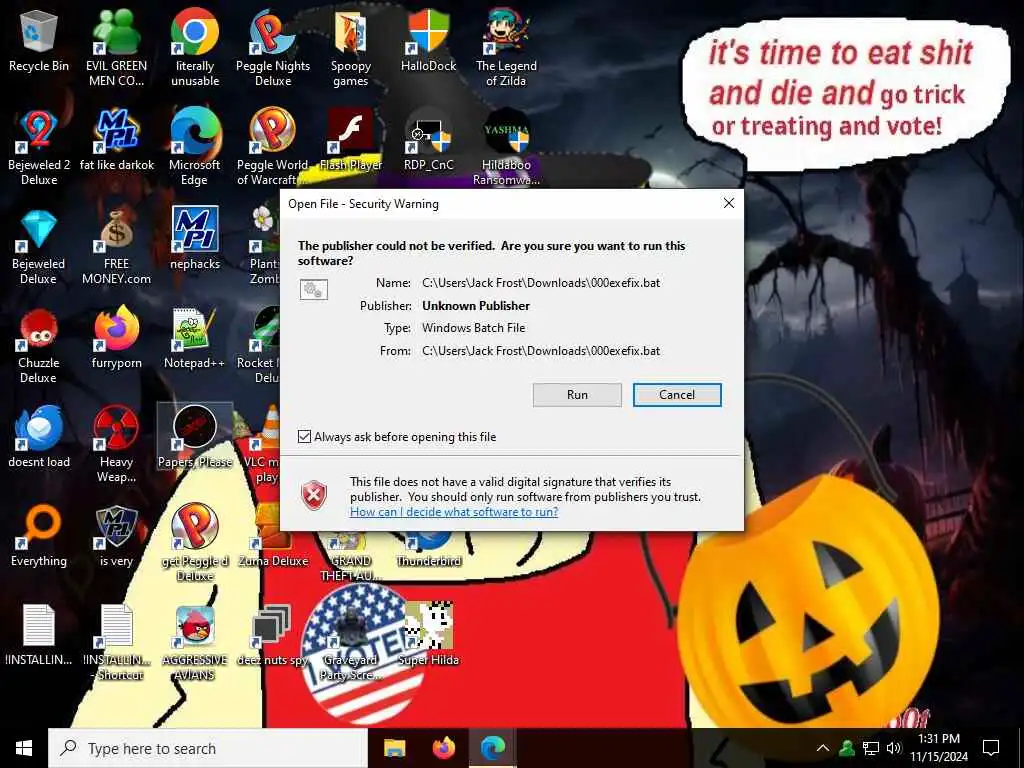Select the 'literally unusable' Chrome shortcut
The height and width of the screenshot is (768, 1024).
coord(195,46)
